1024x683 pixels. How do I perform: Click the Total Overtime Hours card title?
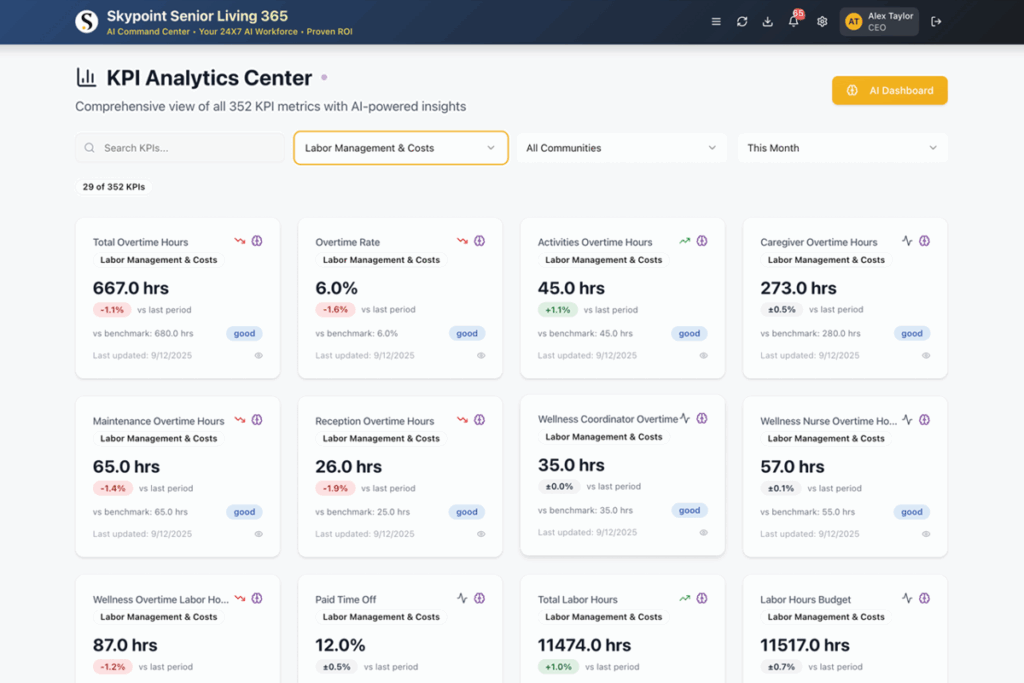click(x=140, y=242)
